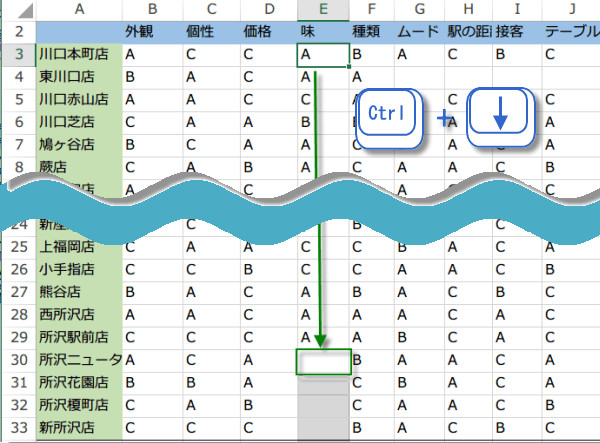Select the 接客 header cell
Image resolution: width=600 pixels, height=443 pixels.
(516, 31)
